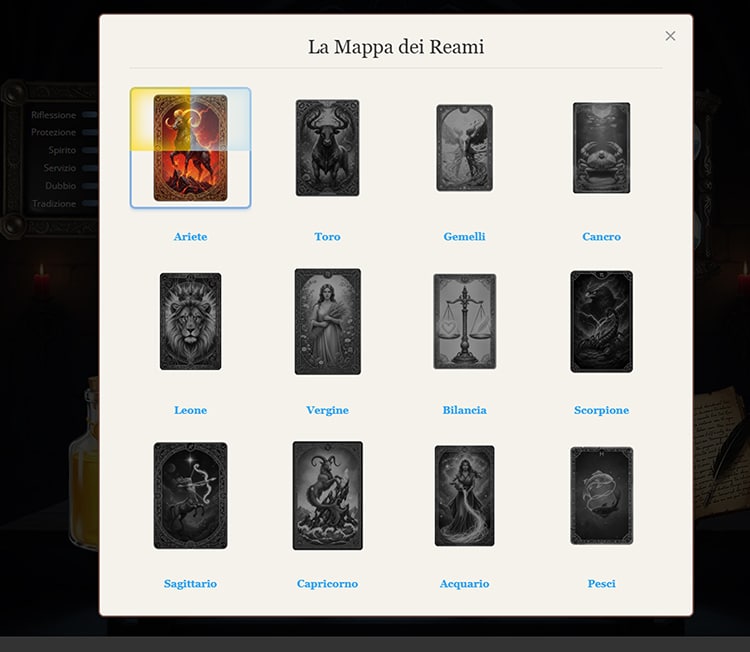Select the Leone lion card
The image size is (750, 652).
190,321
